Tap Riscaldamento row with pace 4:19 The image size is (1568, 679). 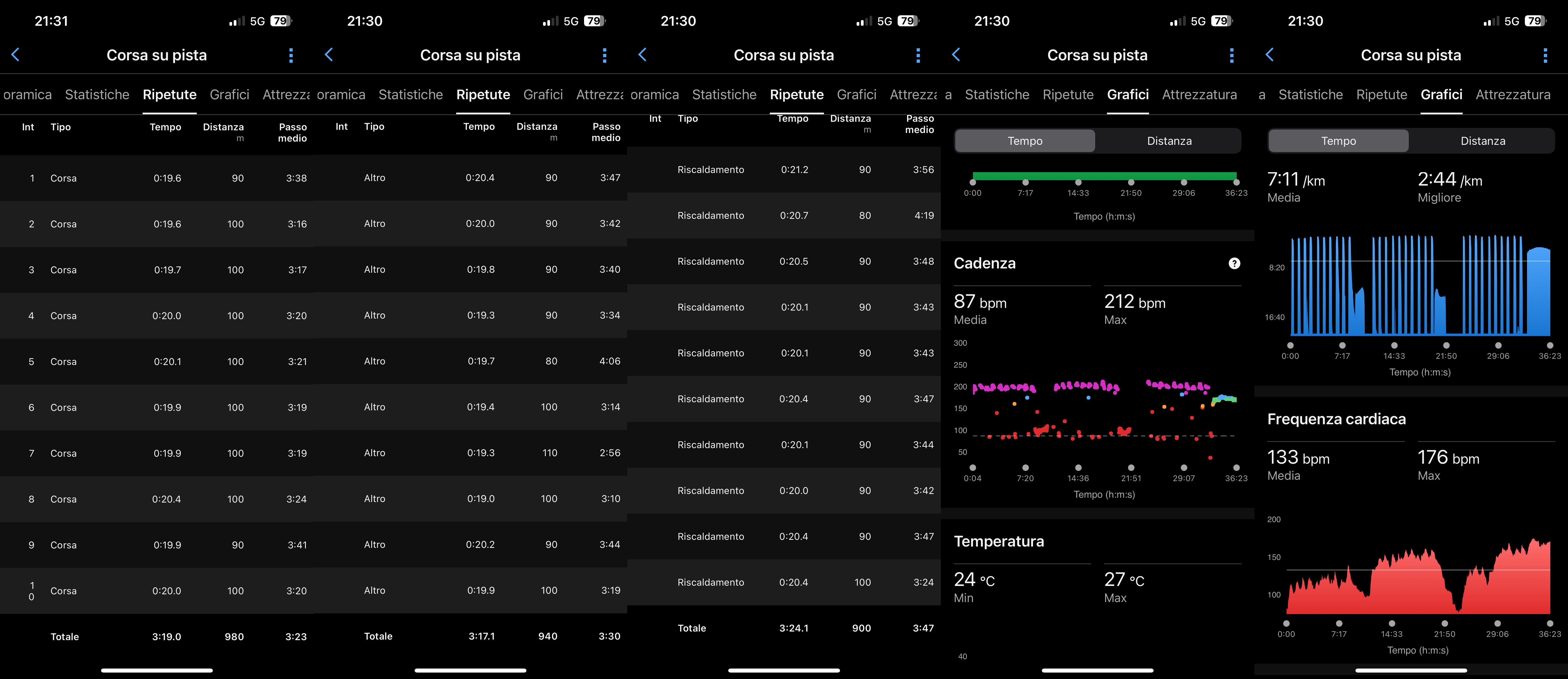pyautogui.click(x=784, y=216)
